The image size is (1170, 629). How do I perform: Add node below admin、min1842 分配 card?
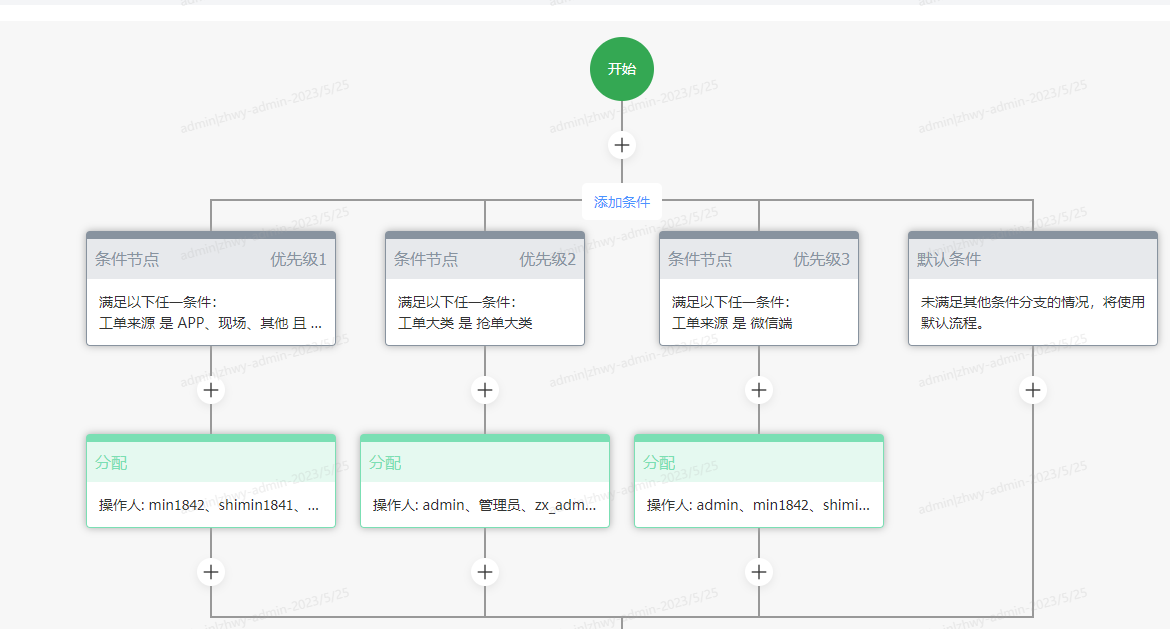[759, 572]
